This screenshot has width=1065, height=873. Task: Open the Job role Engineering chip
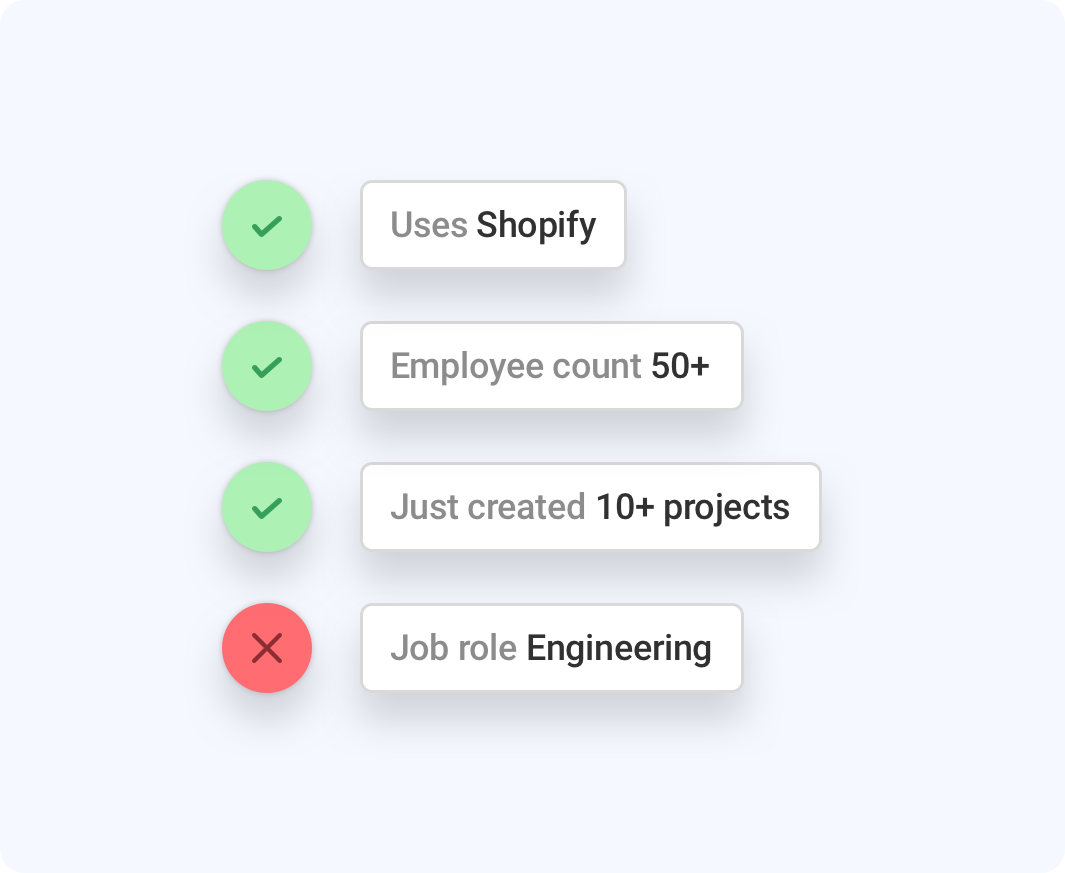pos(551,648)
